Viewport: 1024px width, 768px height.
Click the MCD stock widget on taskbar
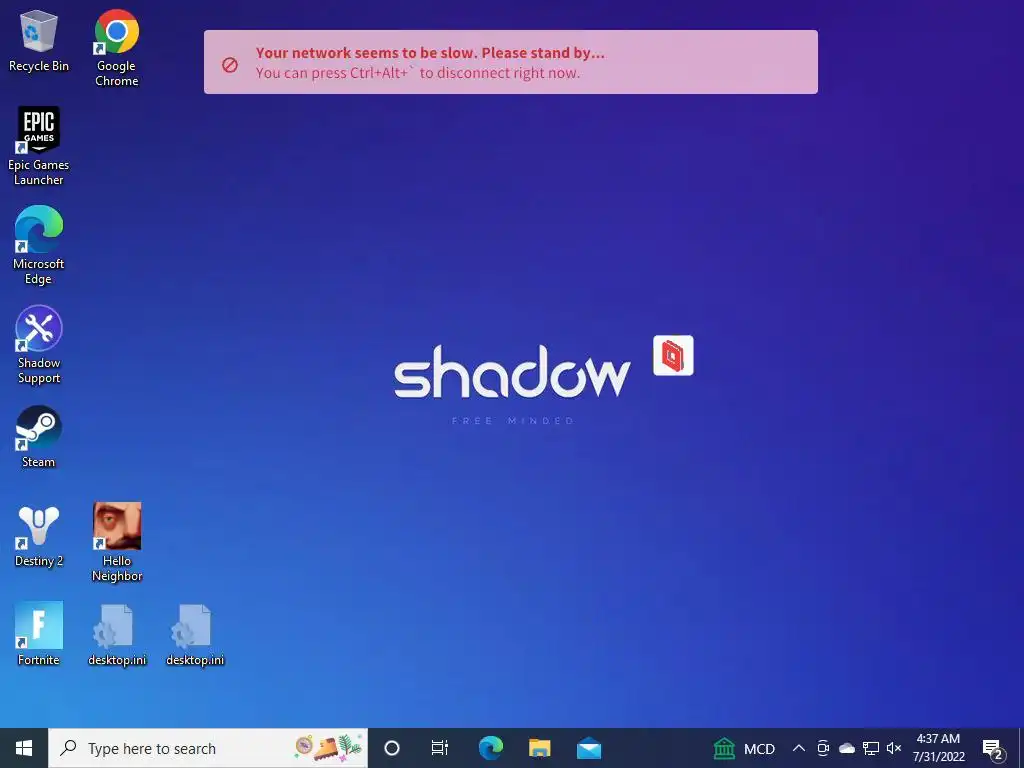pos(744,748)
